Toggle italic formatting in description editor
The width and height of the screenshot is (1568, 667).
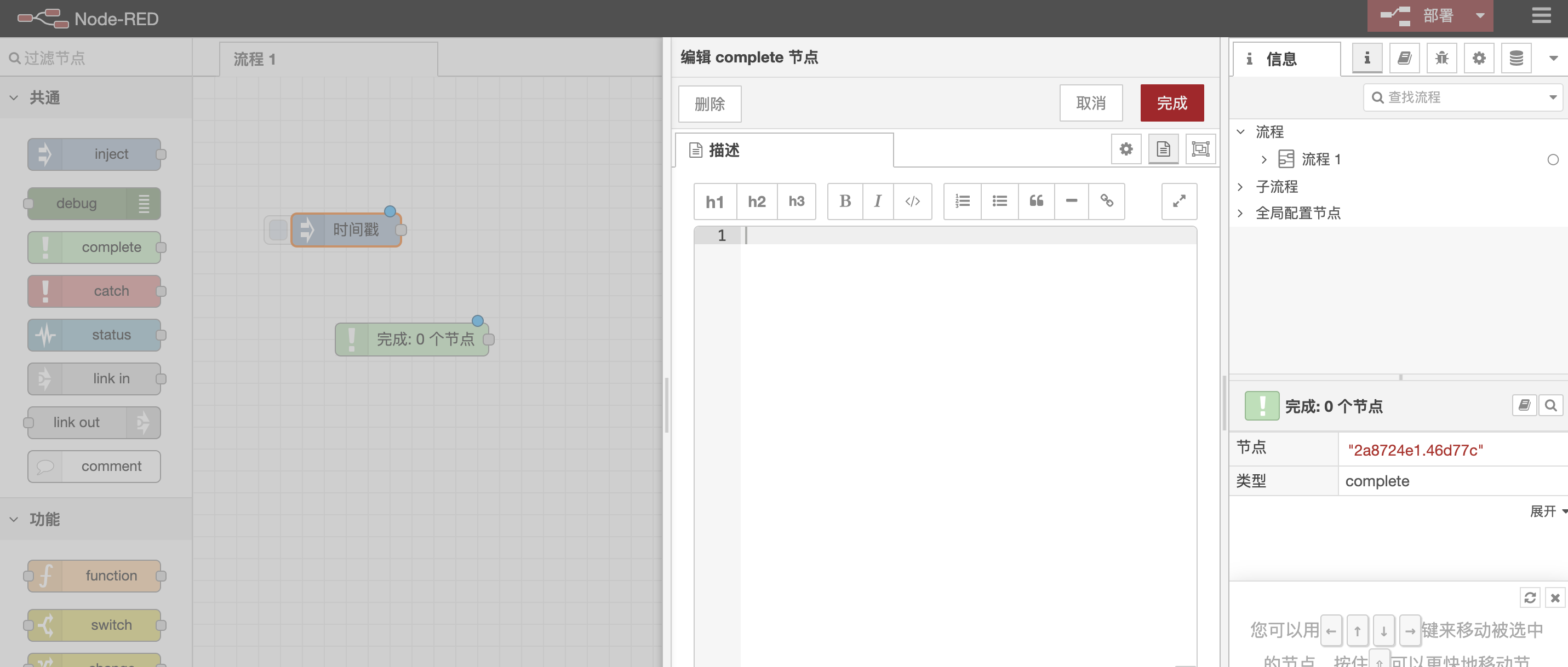coord(878,202)
